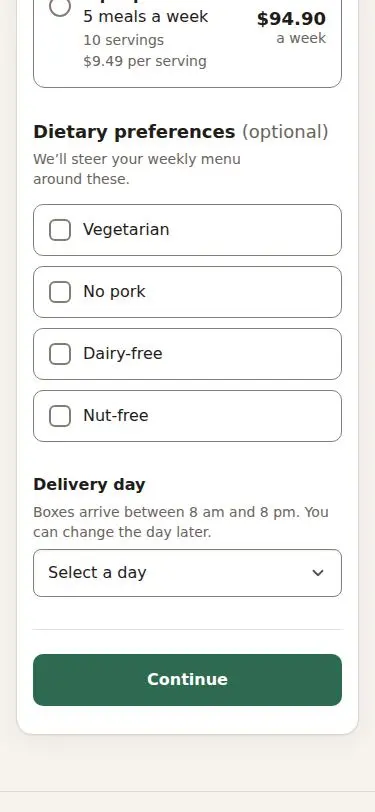Click the $94.90 weekly price
375x812 pixels.
291,19
